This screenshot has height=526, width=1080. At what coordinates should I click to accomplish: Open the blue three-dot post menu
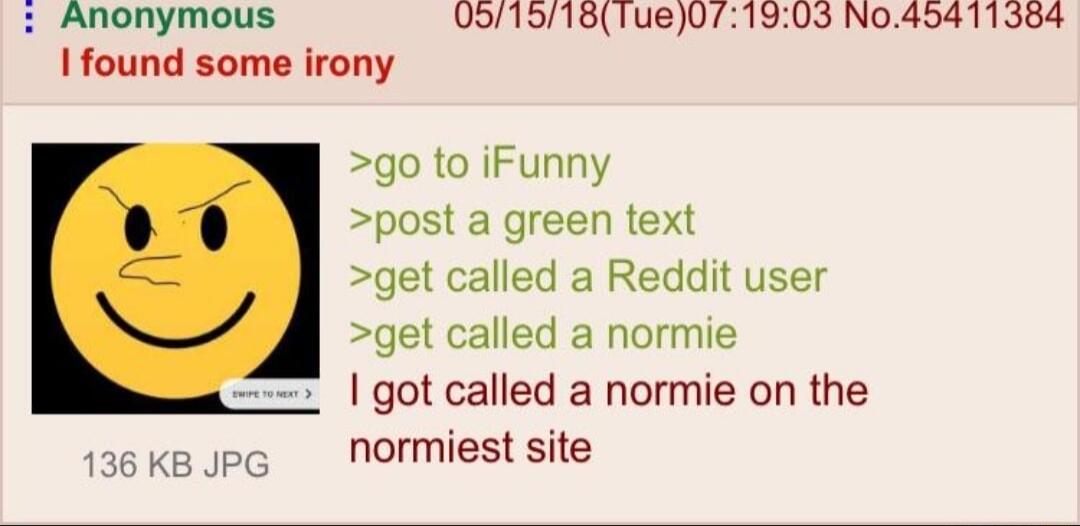28,15
